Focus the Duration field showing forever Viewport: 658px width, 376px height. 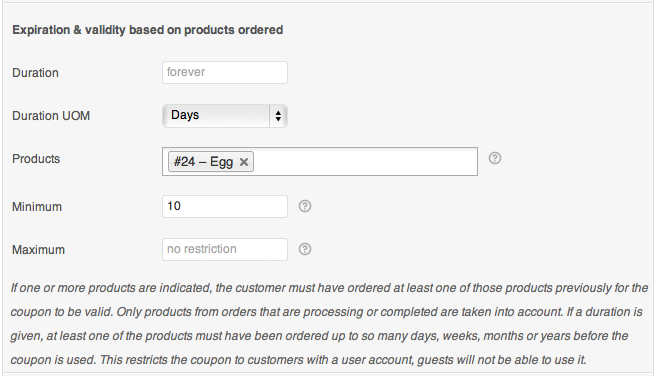tap(225, 72)
